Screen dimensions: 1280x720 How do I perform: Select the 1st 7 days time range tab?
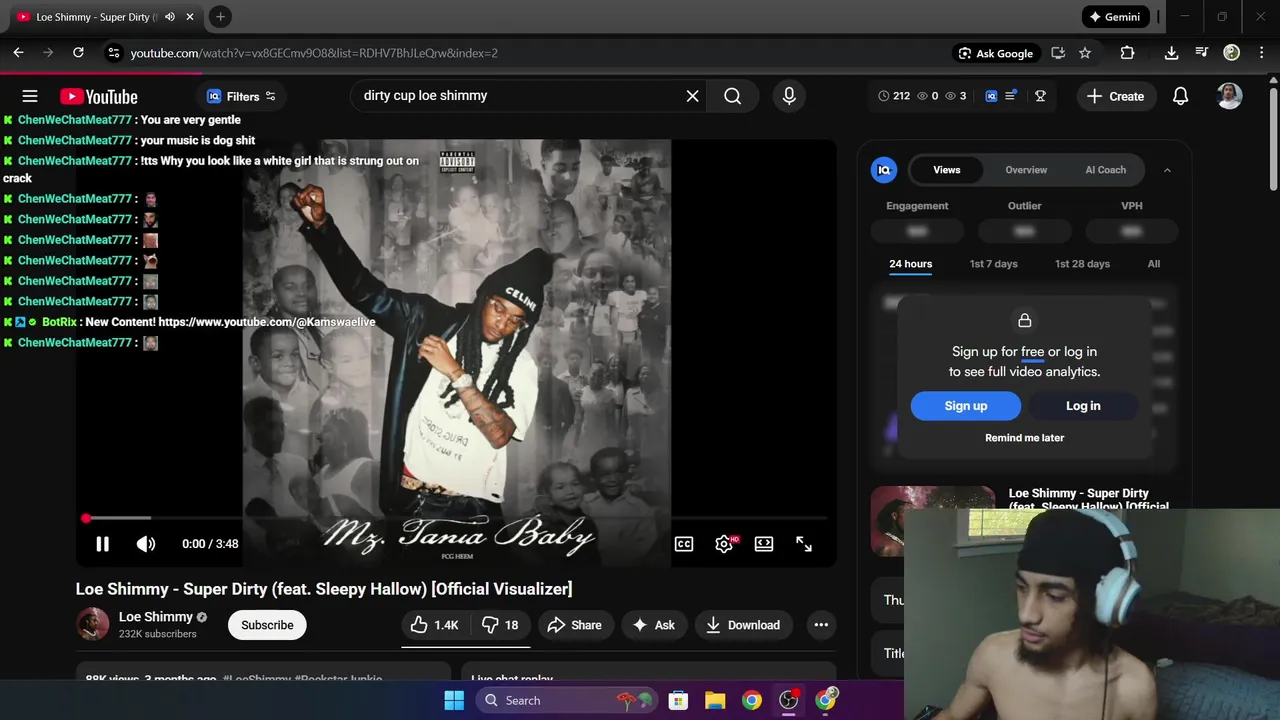[x=993, y=264]
